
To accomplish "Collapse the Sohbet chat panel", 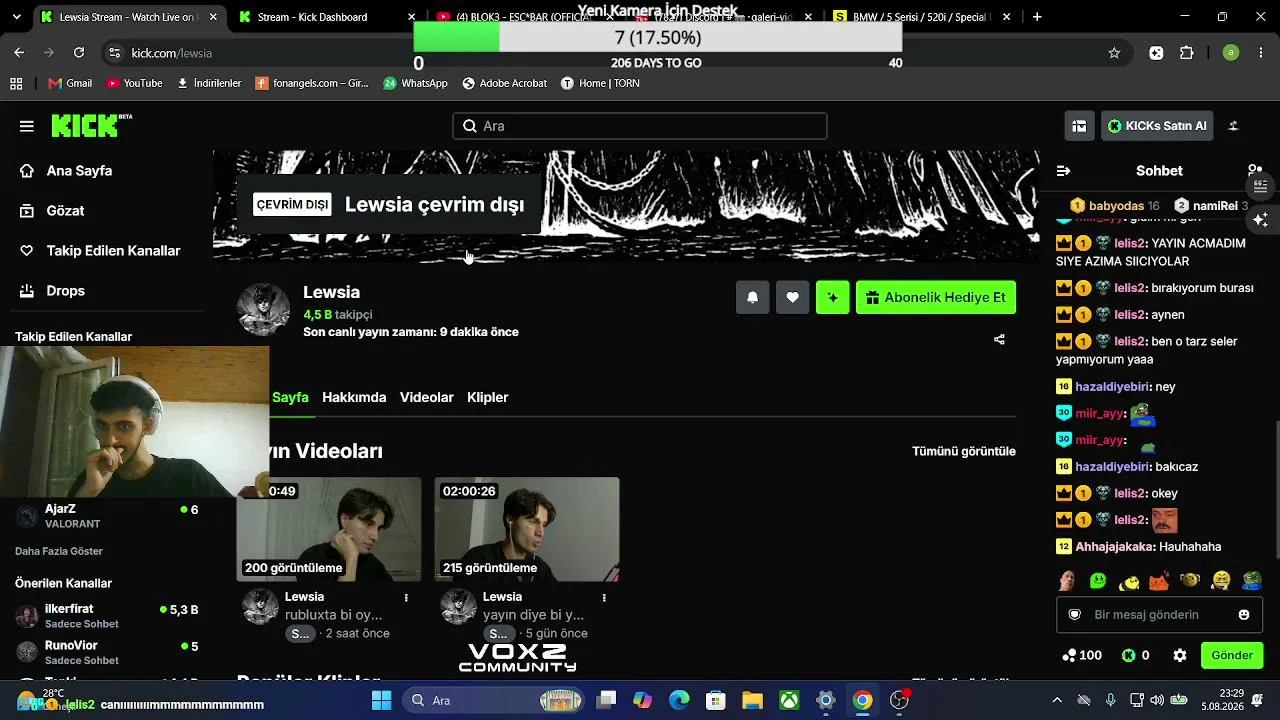I will pos(1063,171).
